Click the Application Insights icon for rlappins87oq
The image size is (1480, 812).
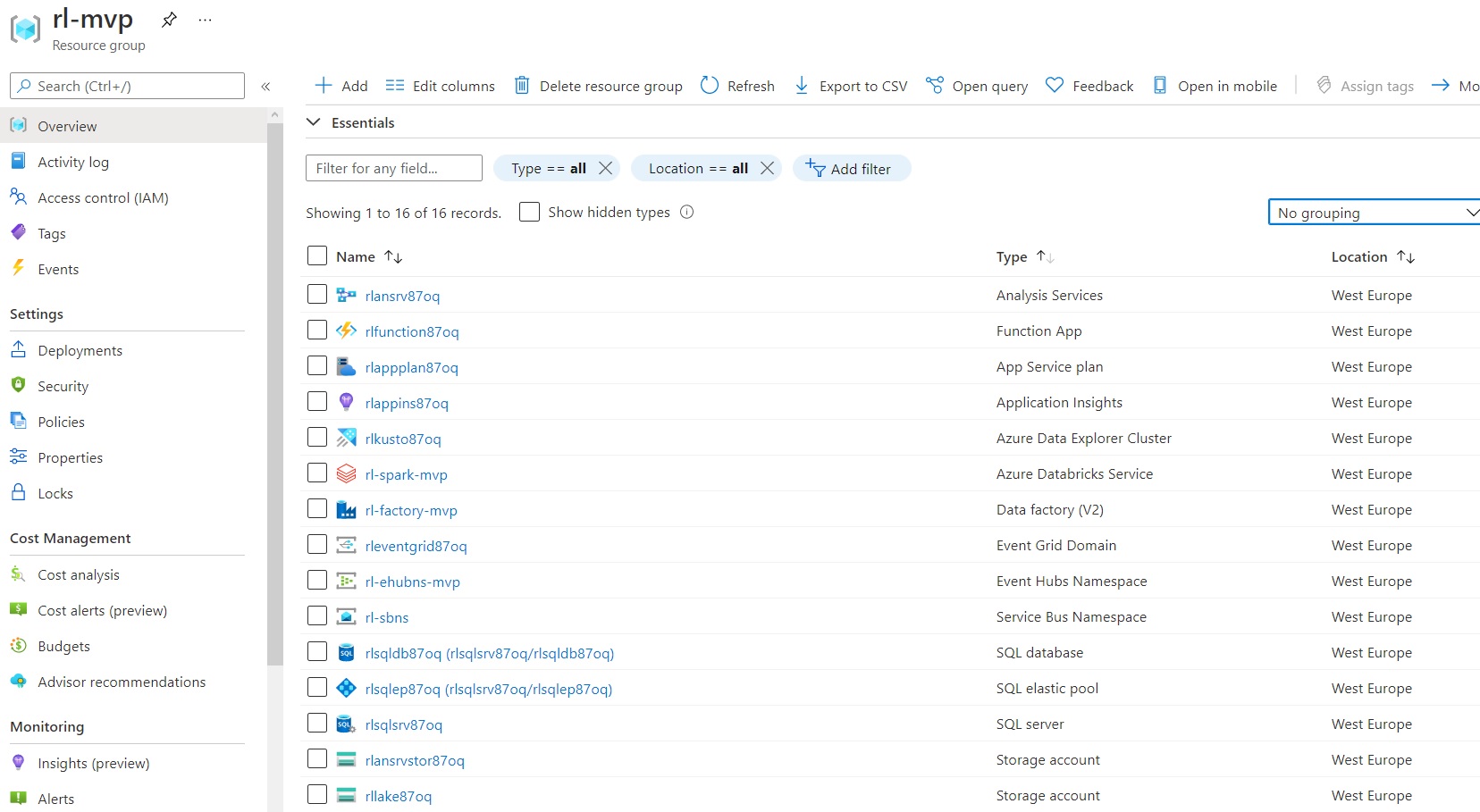pos(346,402)
